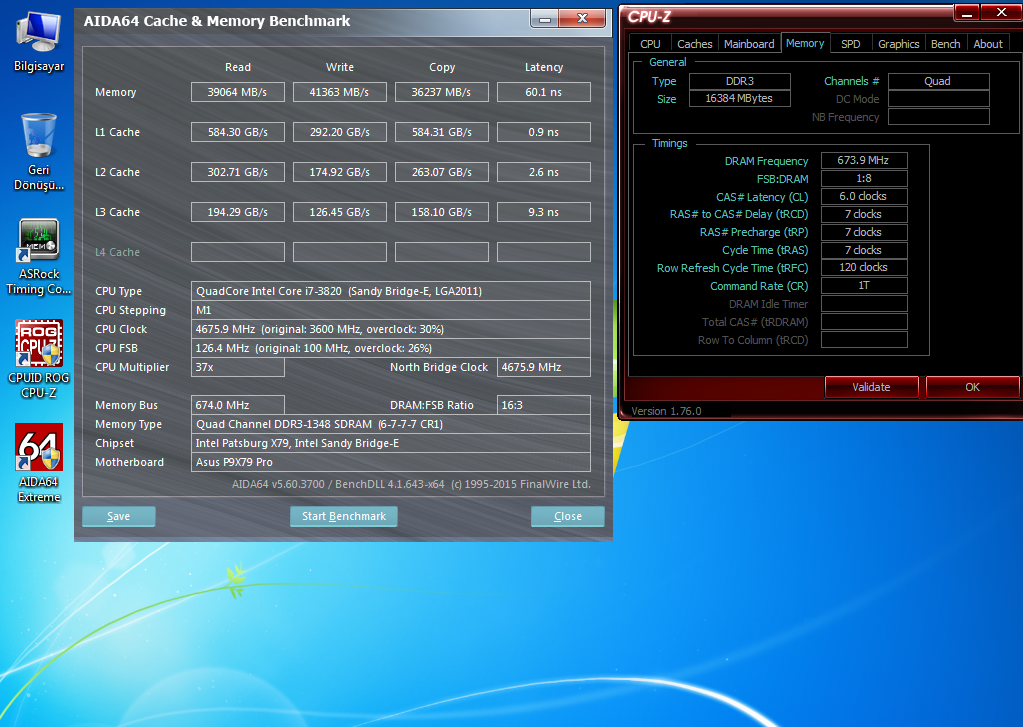
Task: Click the Memory Latency value 60.1 ns
Action: [543, 92]
